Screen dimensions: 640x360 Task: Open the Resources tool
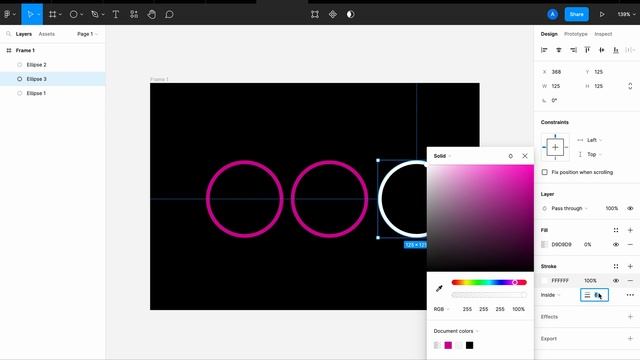tap(134, 14)
